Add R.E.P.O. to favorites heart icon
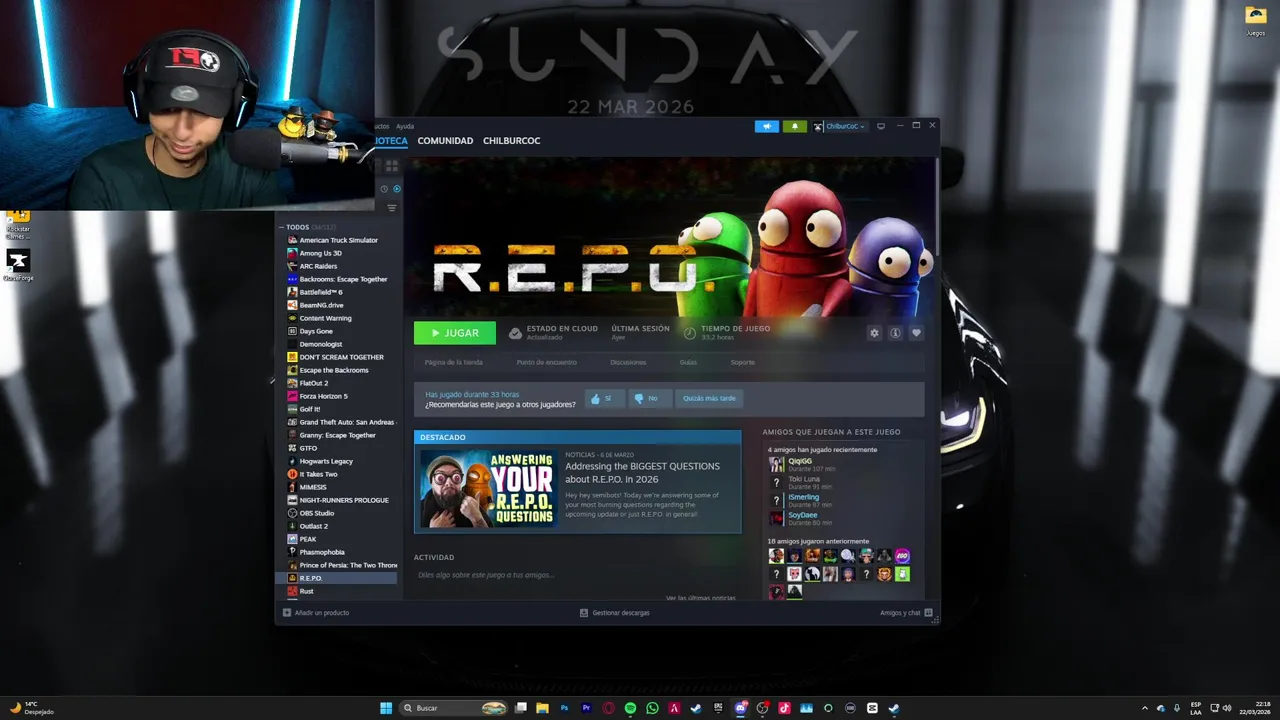 point(916,333)
